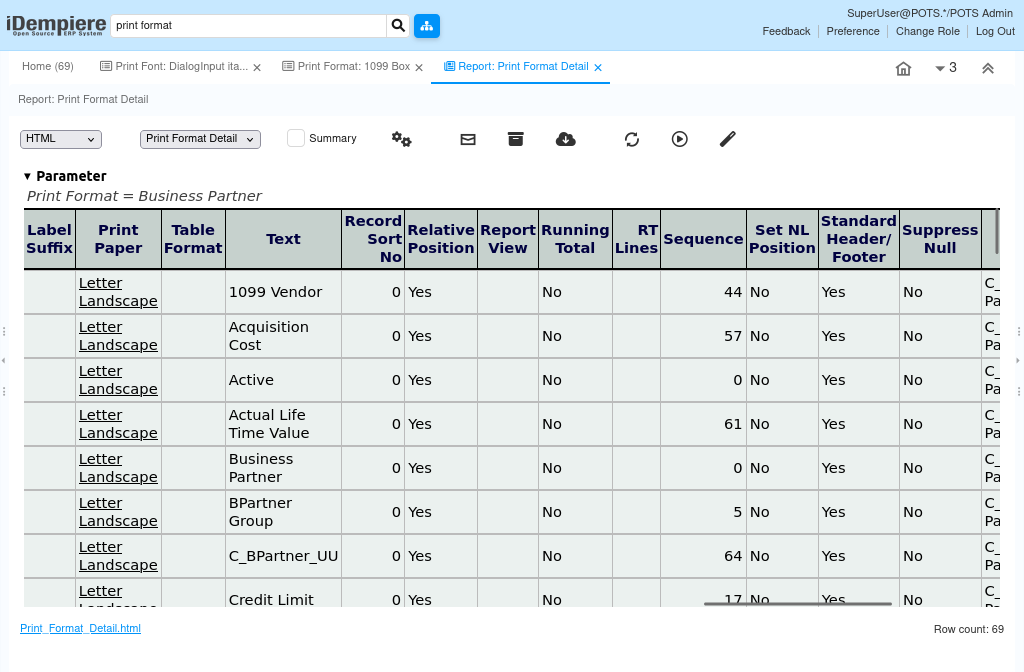Click the C_BPartner_UU text cell
This screenshot has height=672, width=1024.
pyautogui.click(x=283, y=556)
